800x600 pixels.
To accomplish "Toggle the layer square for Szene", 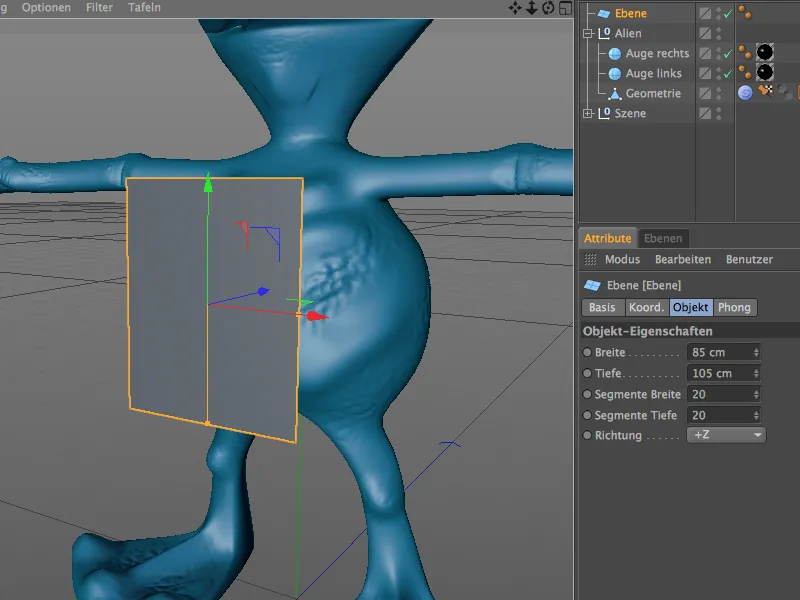I will 705,113.
